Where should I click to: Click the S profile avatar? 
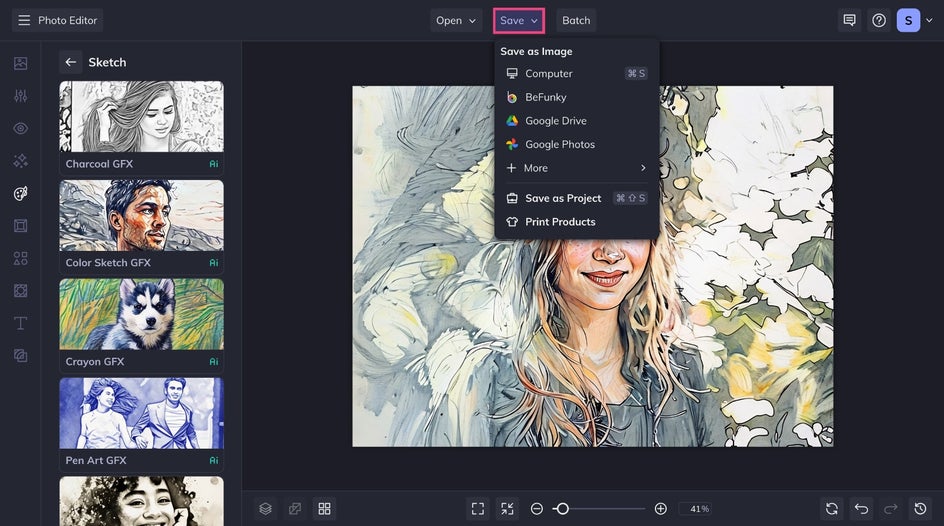908,20
